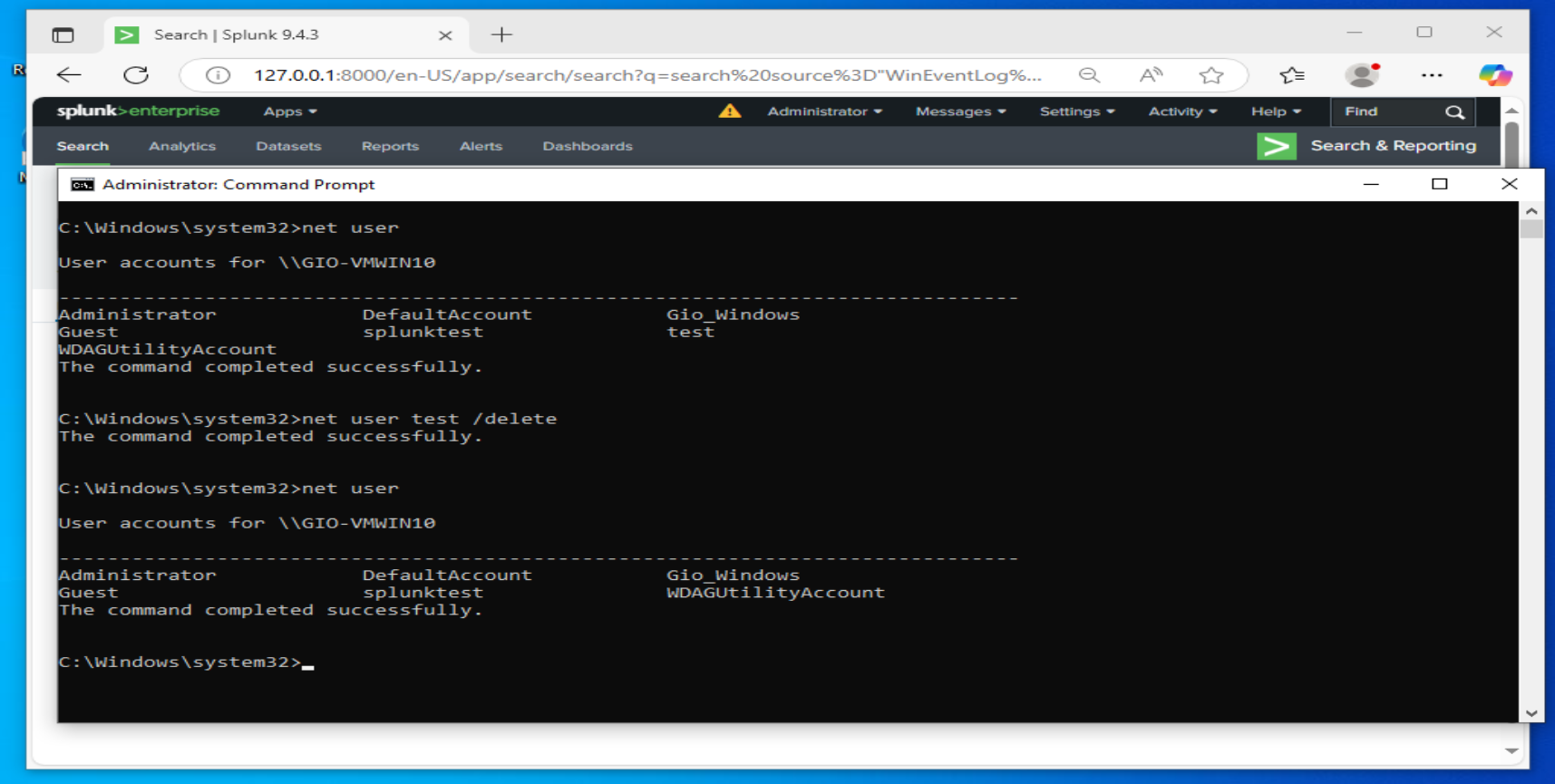Click the Find magnifier icon in Splunk

coord(1454,111)
